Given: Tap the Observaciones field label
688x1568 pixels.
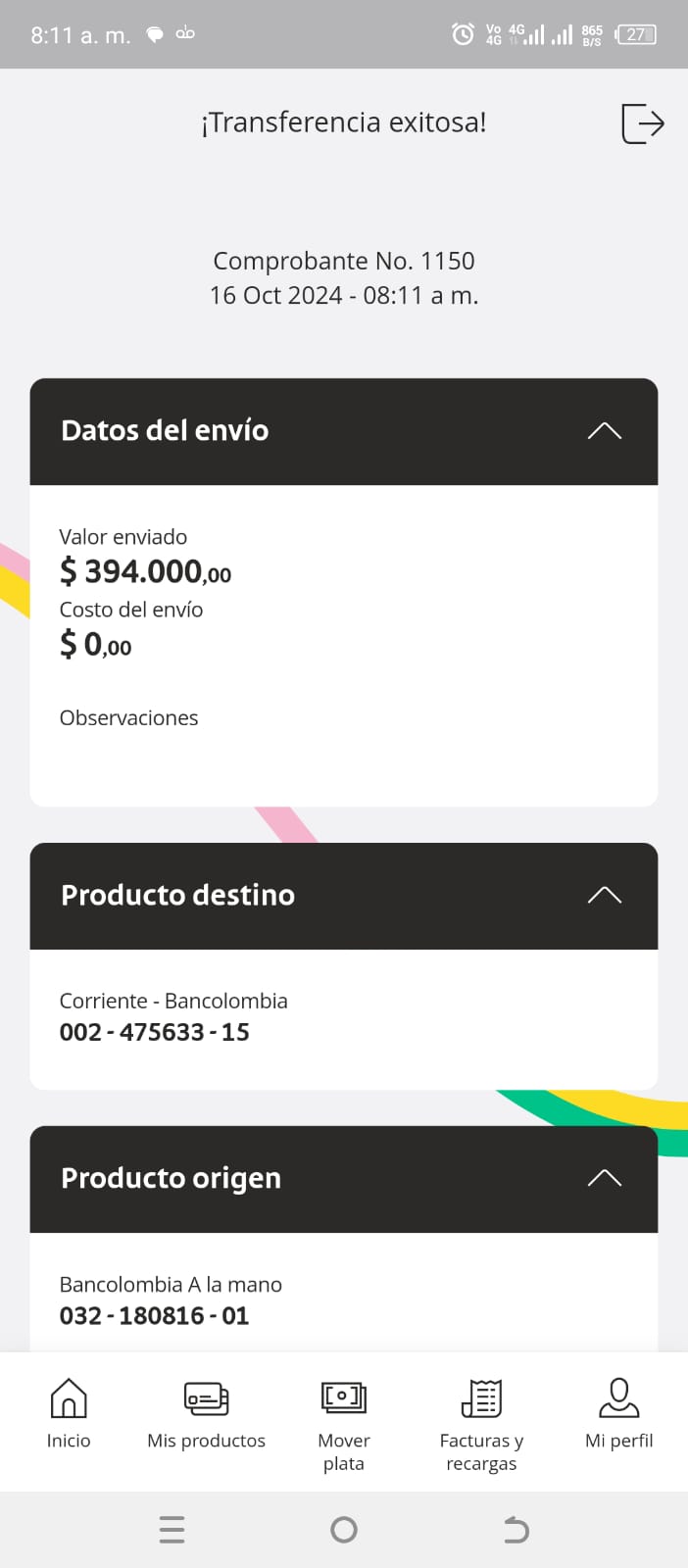Looking at the screenshot, I should (x=128, y=718).
